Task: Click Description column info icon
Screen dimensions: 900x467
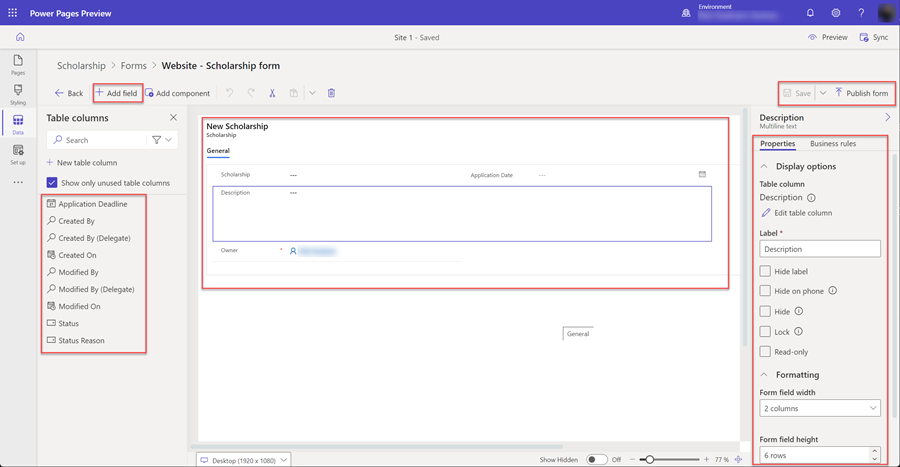Action: (x=811, y=198)
